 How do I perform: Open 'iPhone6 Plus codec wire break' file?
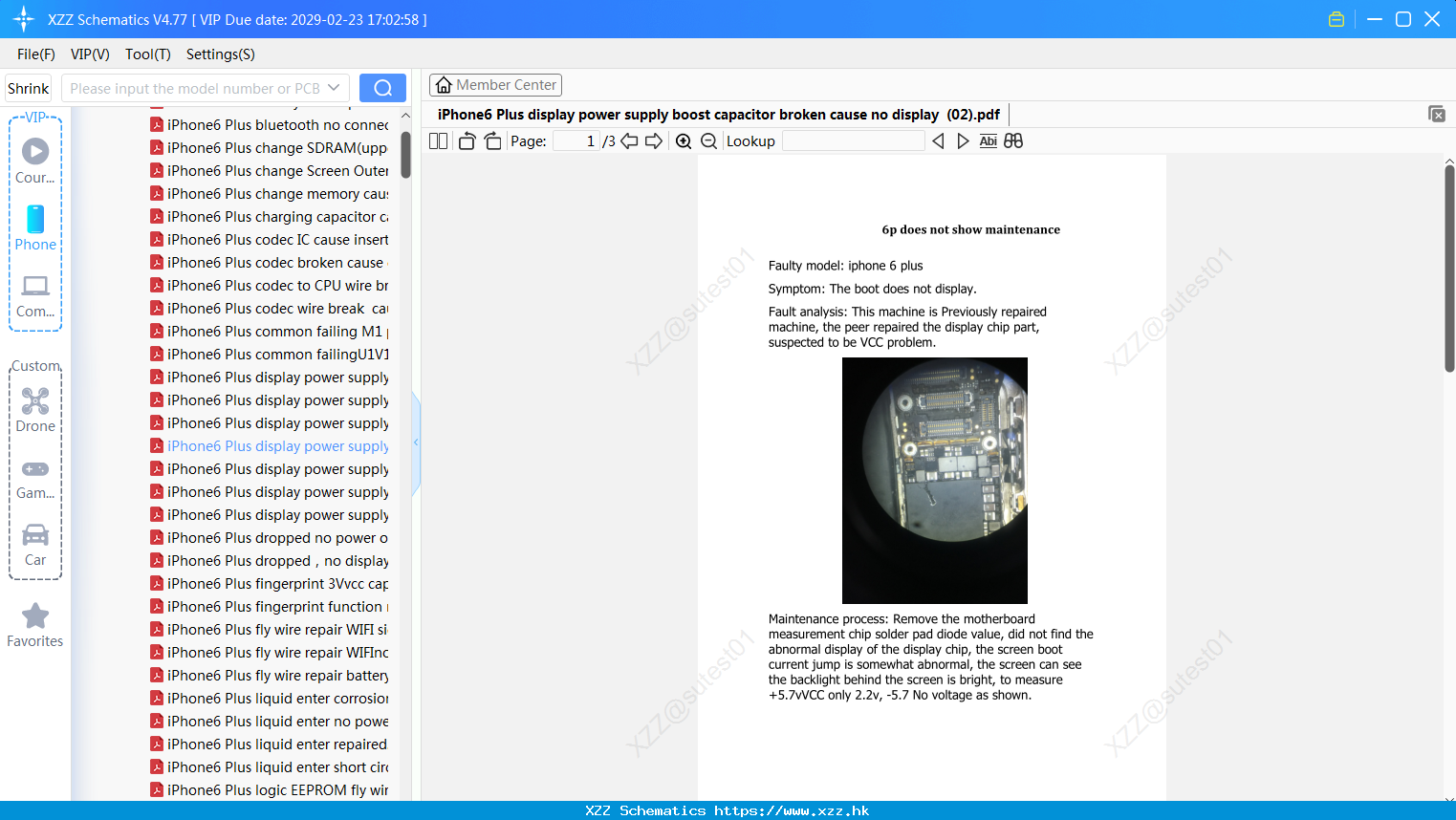pyautogui.click(x=270, y=309)
